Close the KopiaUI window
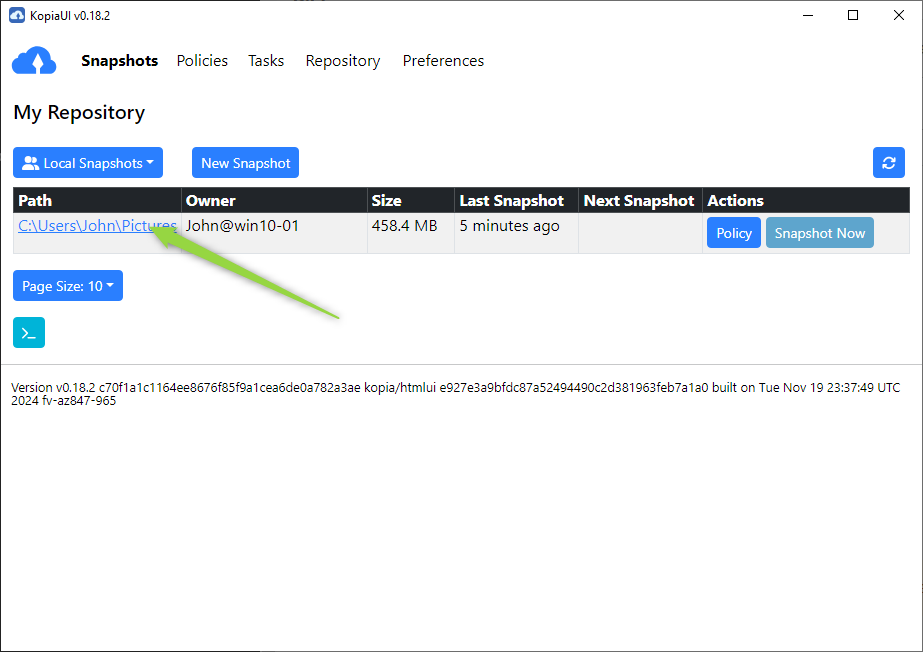 tap(898, 15)
